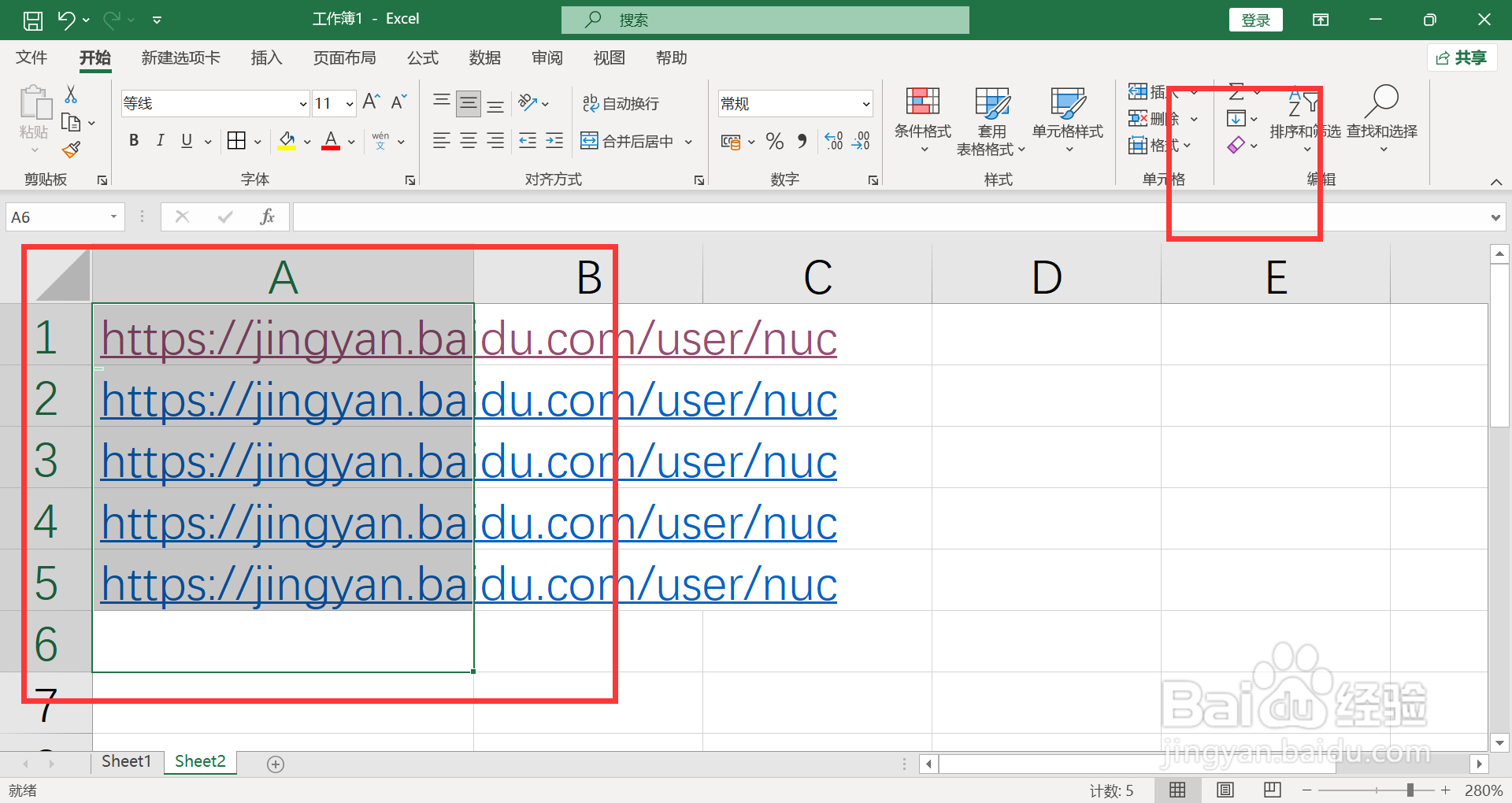The height and width of the screenshot is (803, 1512).
Task: Add a new sheet with plus button
Action: coord(276,764)
